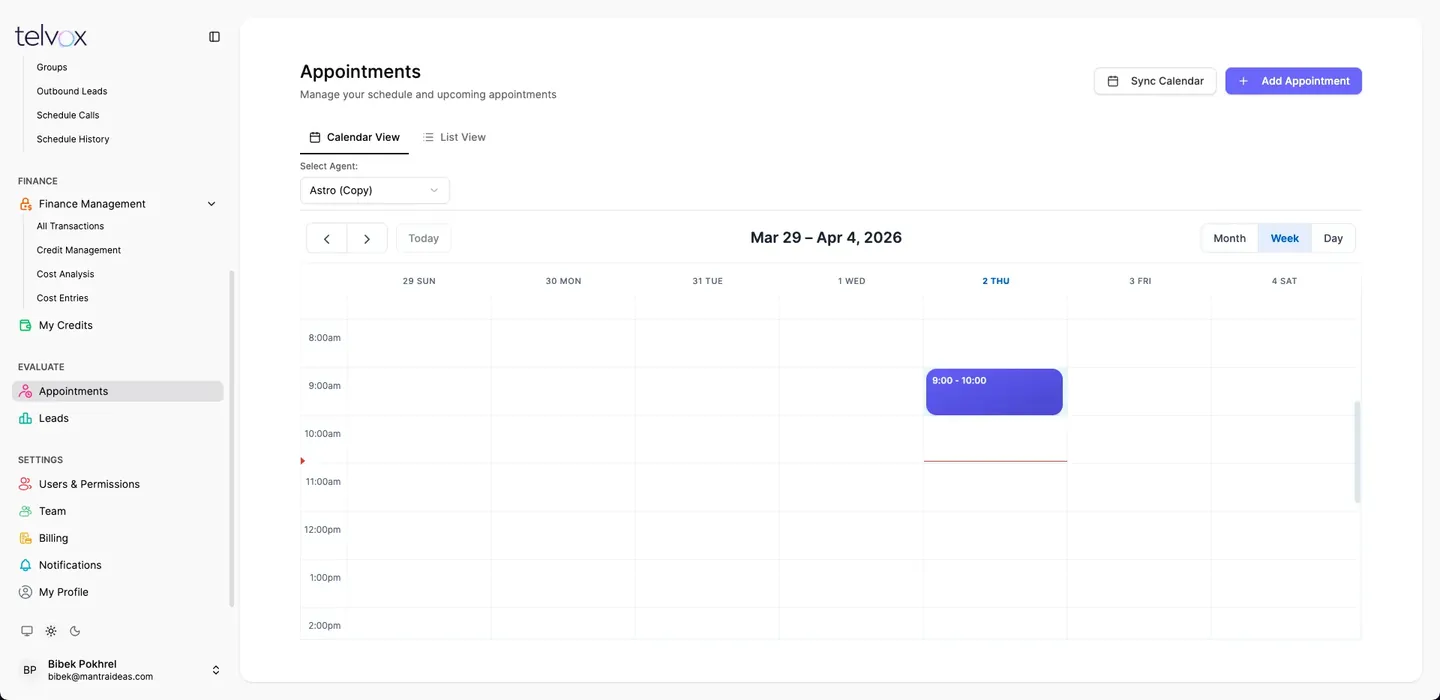Click the Notifications bell icon
Viewport: 1440px width, 700px height.
tap(26, 565)
